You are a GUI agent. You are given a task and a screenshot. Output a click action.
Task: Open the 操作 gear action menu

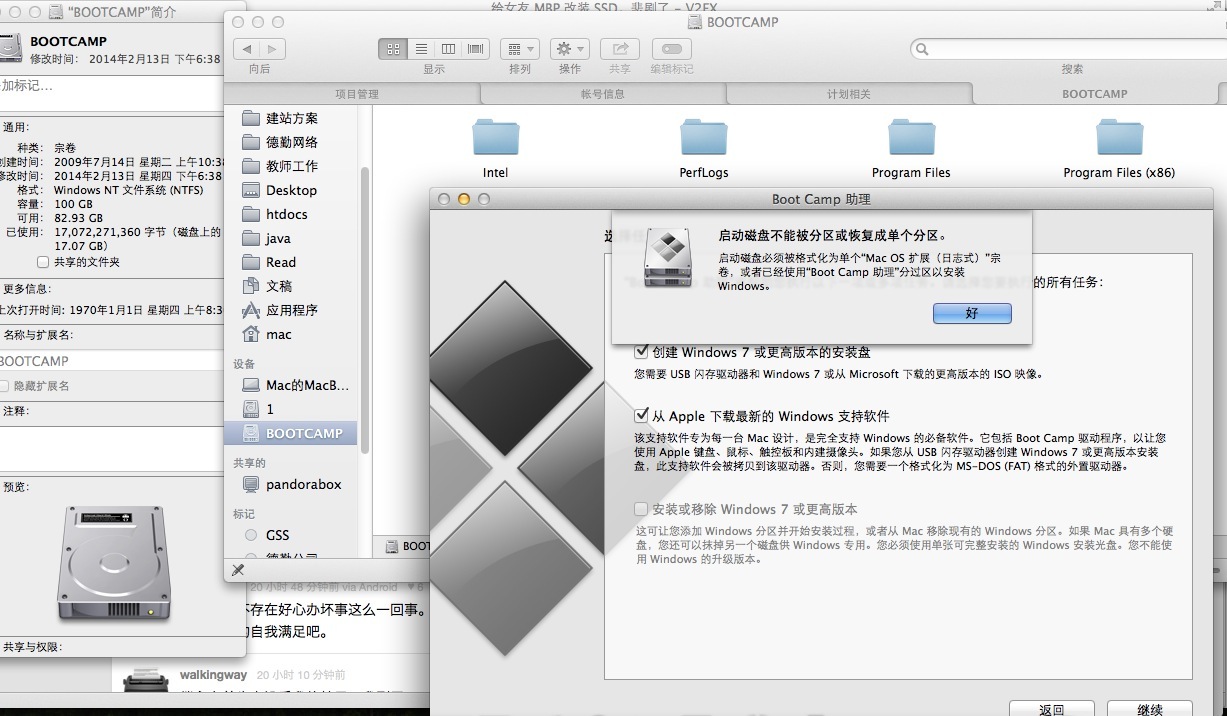[570, 48]
